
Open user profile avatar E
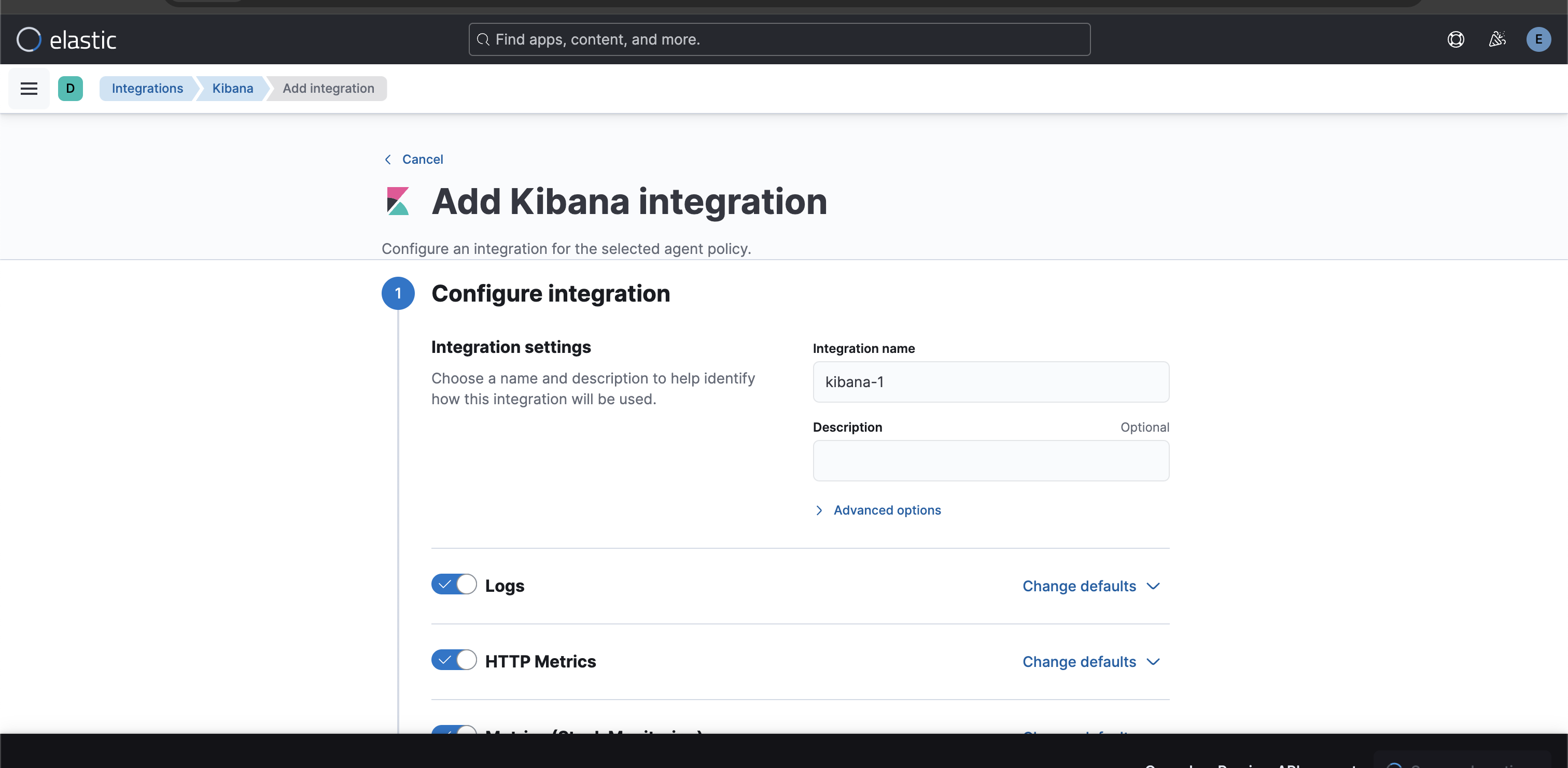coord(1538,39)
